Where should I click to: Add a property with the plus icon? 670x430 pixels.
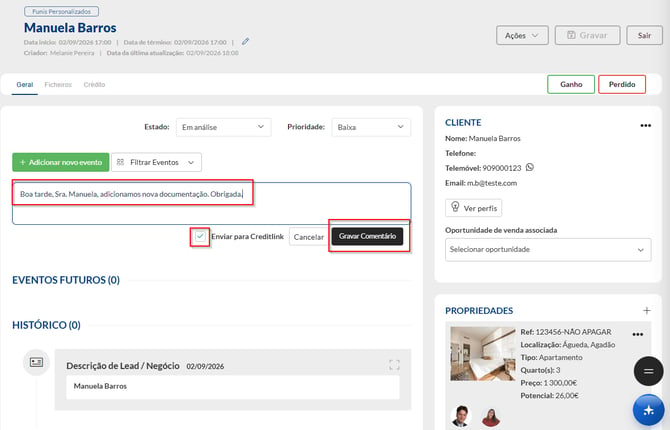[646, 310]
